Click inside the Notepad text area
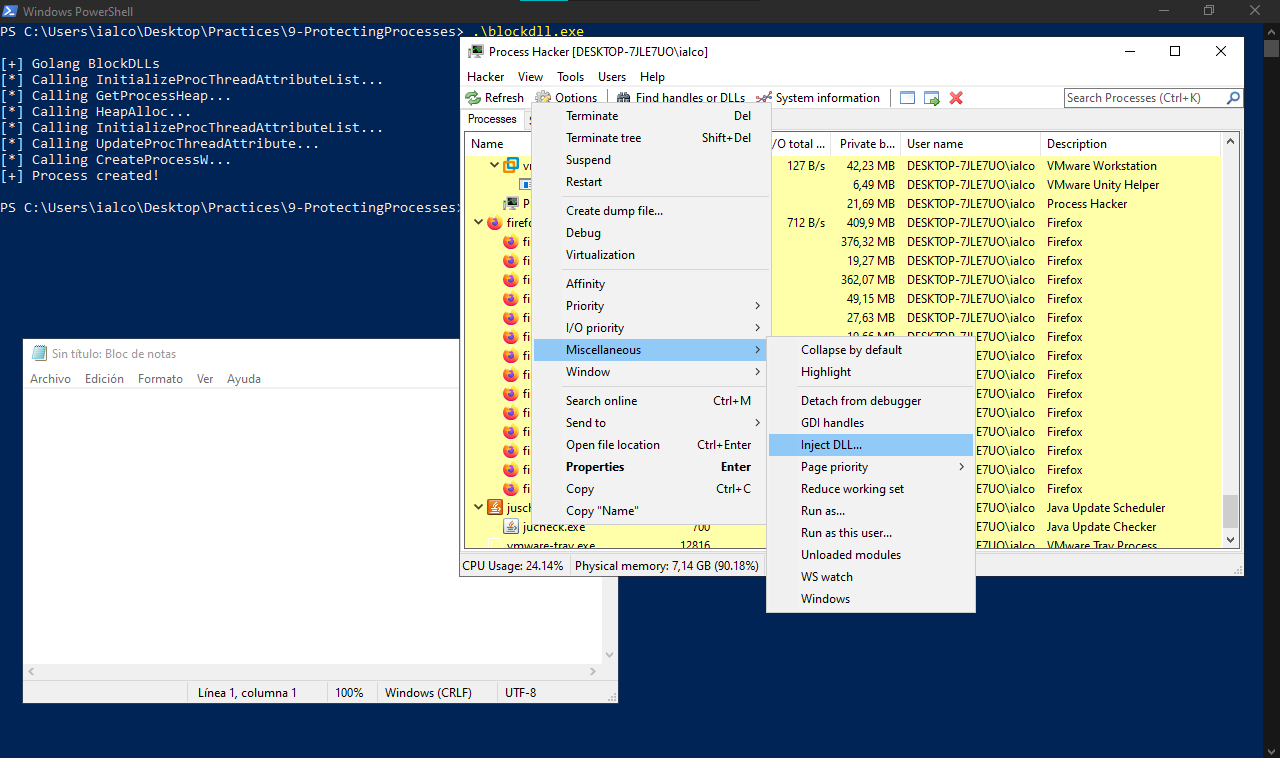The image size is (1280, 758). 312,525
